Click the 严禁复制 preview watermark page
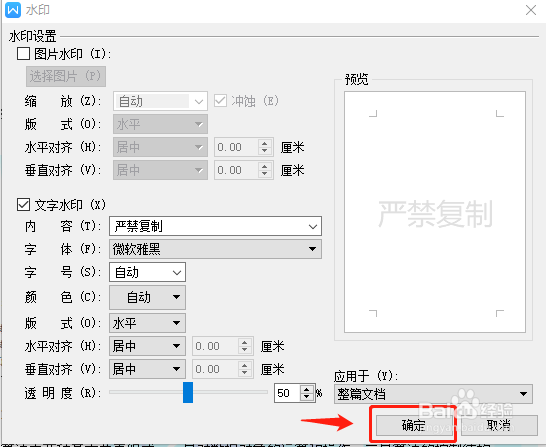The height and width of the screenshot is (447, 546). click(435, 212)
